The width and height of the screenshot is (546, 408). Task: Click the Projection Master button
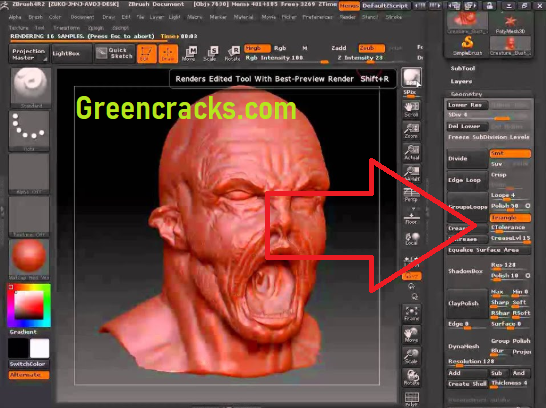29,54
